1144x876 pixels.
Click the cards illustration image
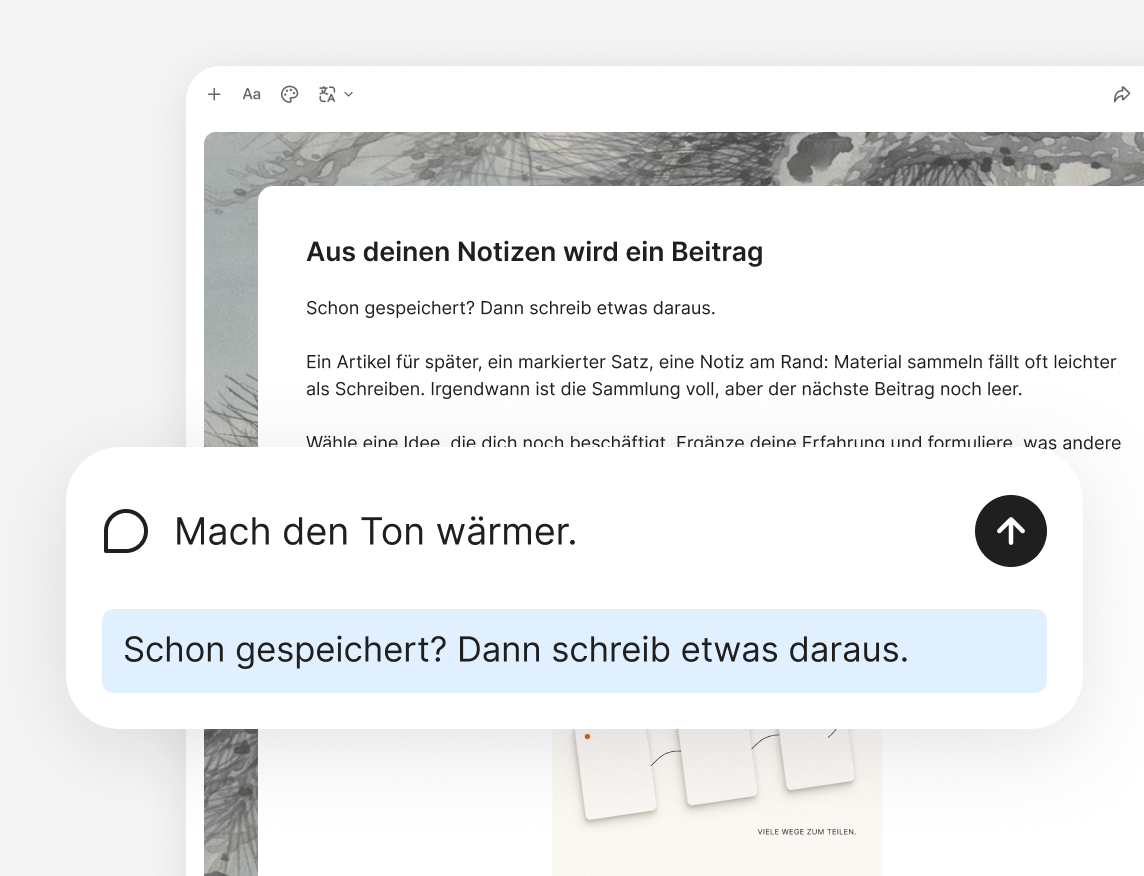717,801
